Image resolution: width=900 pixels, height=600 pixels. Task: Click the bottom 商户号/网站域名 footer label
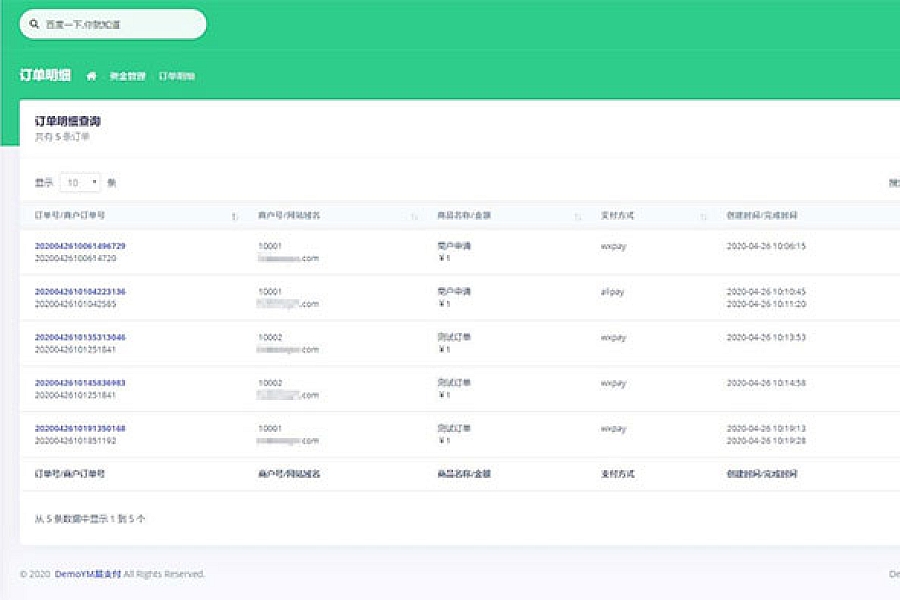coord(289,474)
